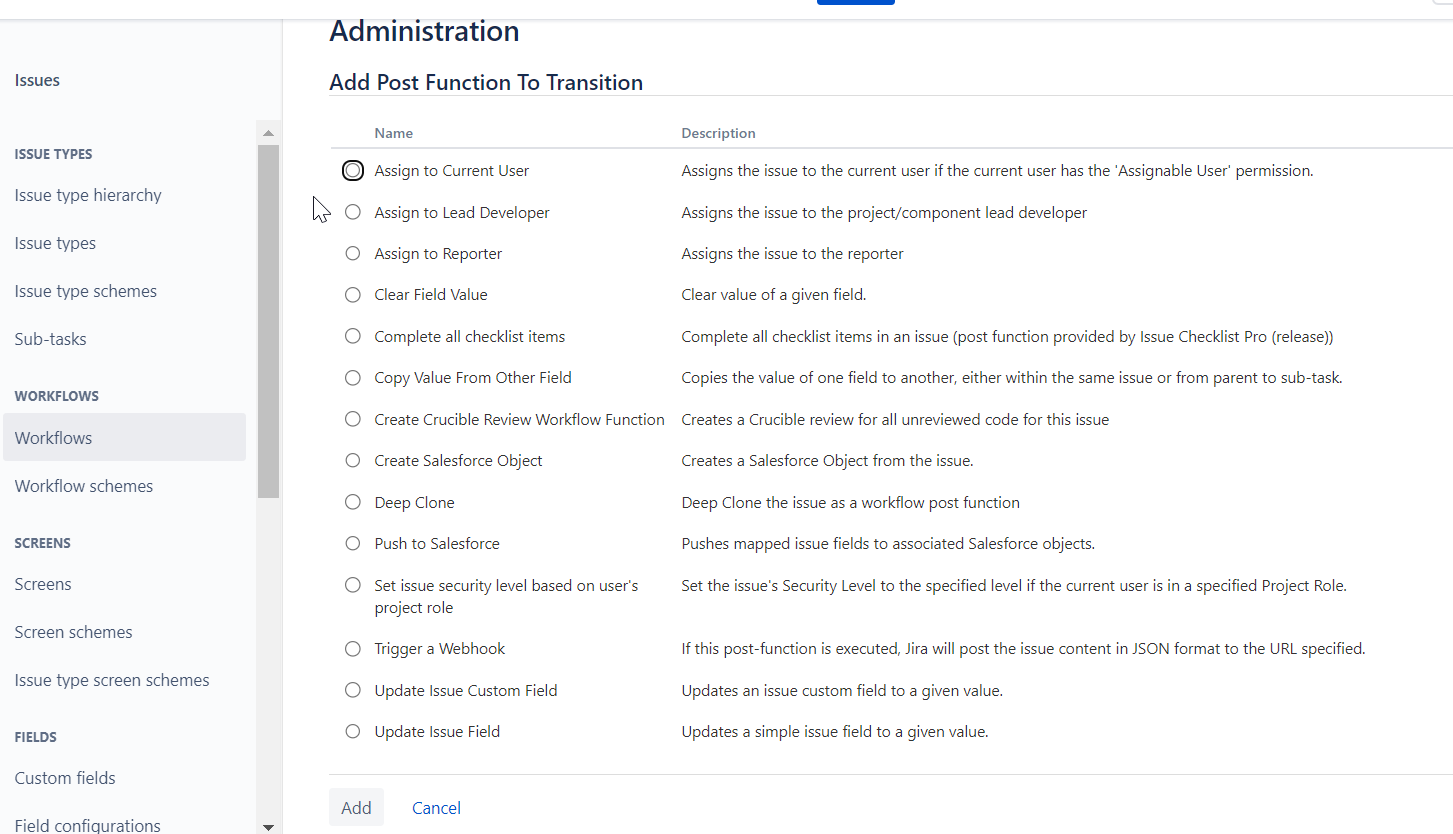Select the Create Salesforce Object option

click(x=352, y=460)
